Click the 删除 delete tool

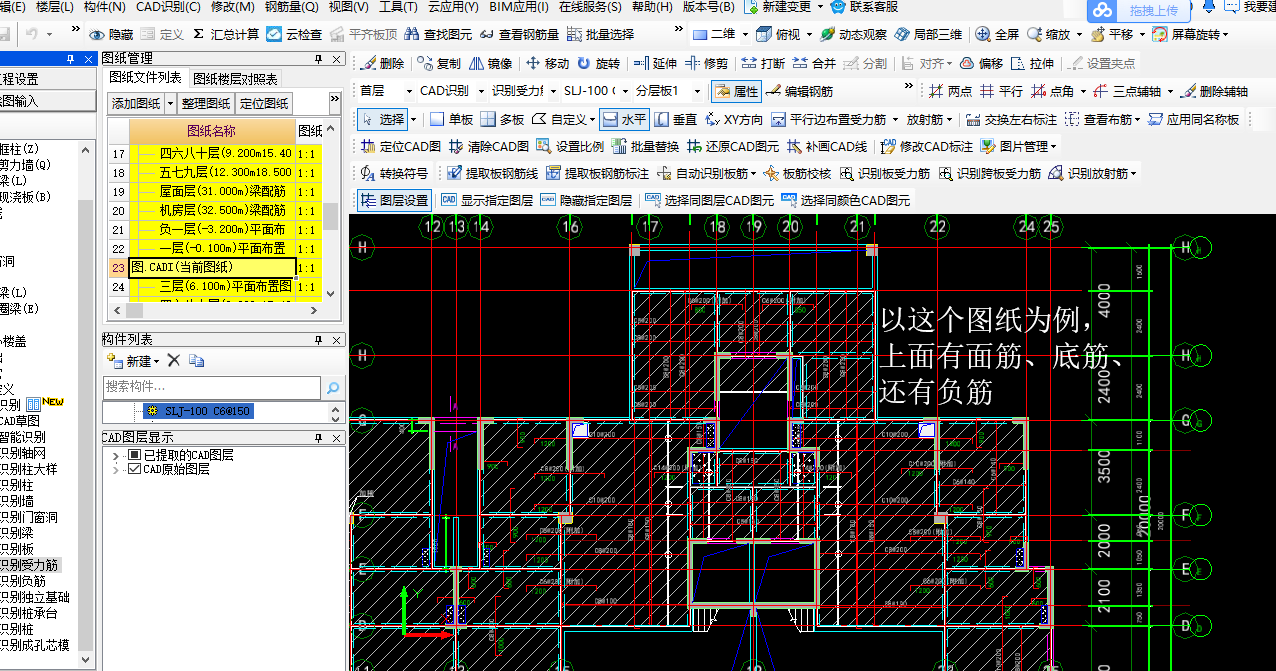tap(382, 63)
